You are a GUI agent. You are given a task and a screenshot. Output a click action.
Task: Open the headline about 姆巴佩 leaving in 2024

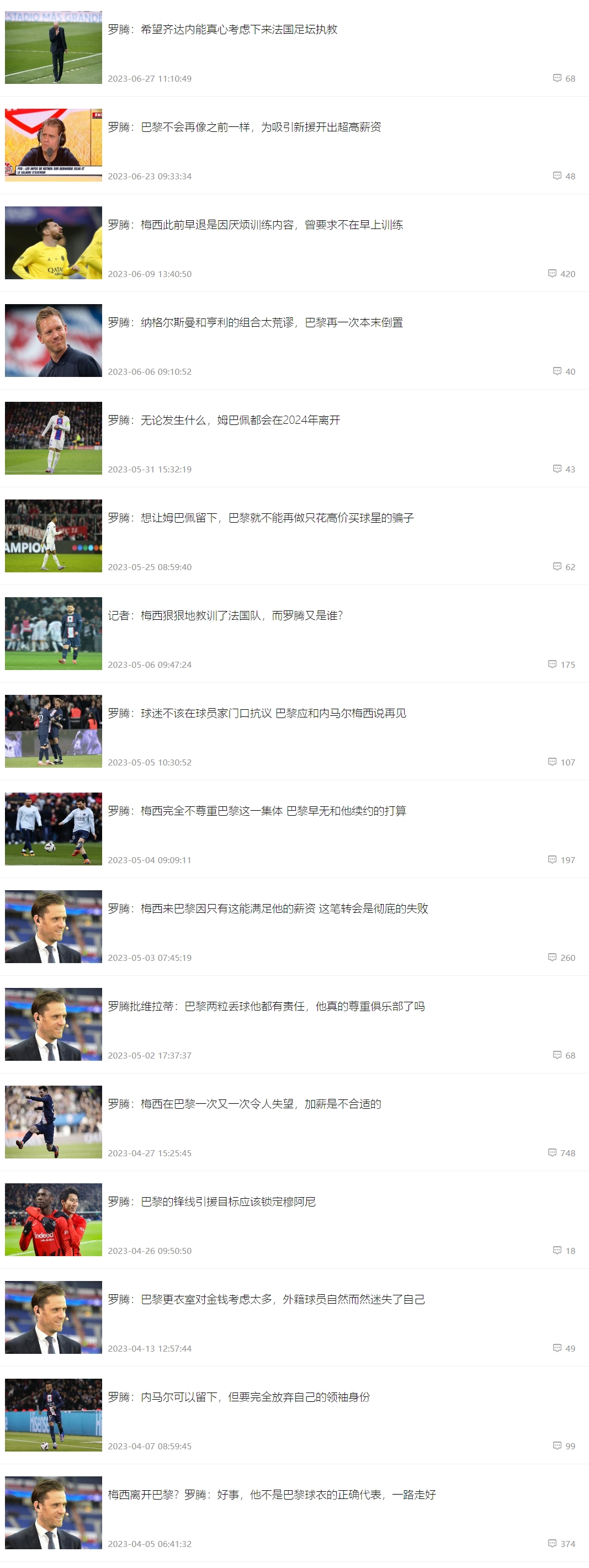(x=224, y=420)
